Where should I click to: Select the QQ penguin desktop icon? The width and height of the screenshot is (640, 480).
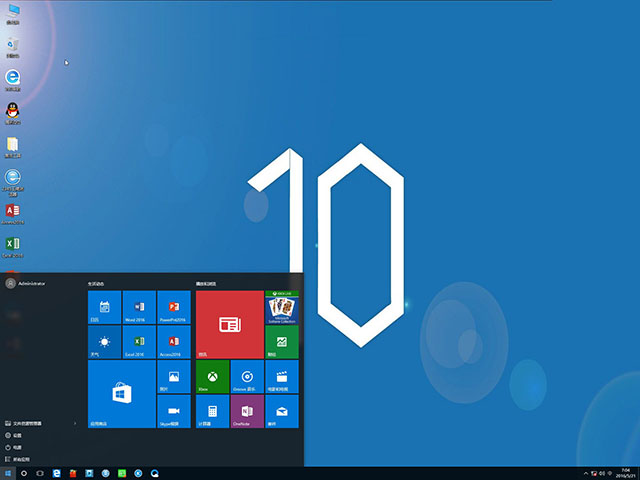click(13, 114)
